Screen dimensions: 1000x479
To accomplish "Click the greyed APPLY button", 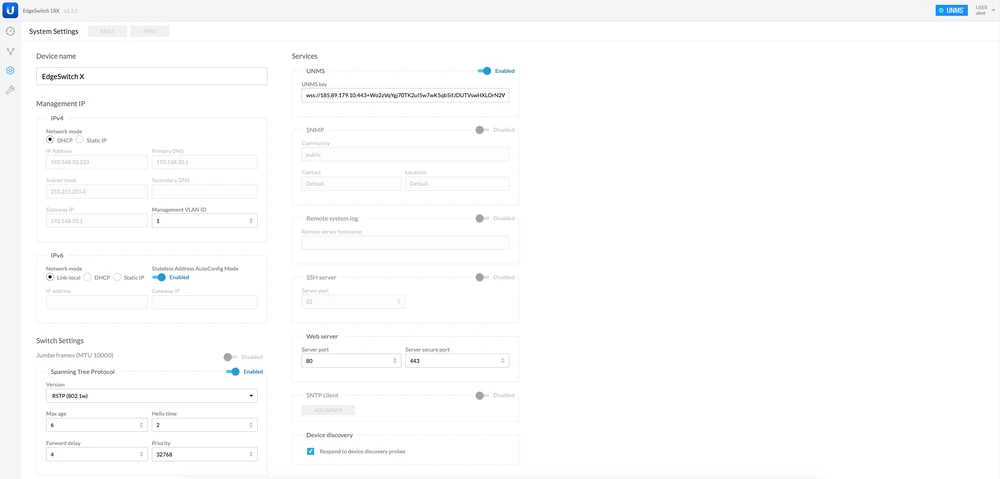I will (x=150, y=31).
